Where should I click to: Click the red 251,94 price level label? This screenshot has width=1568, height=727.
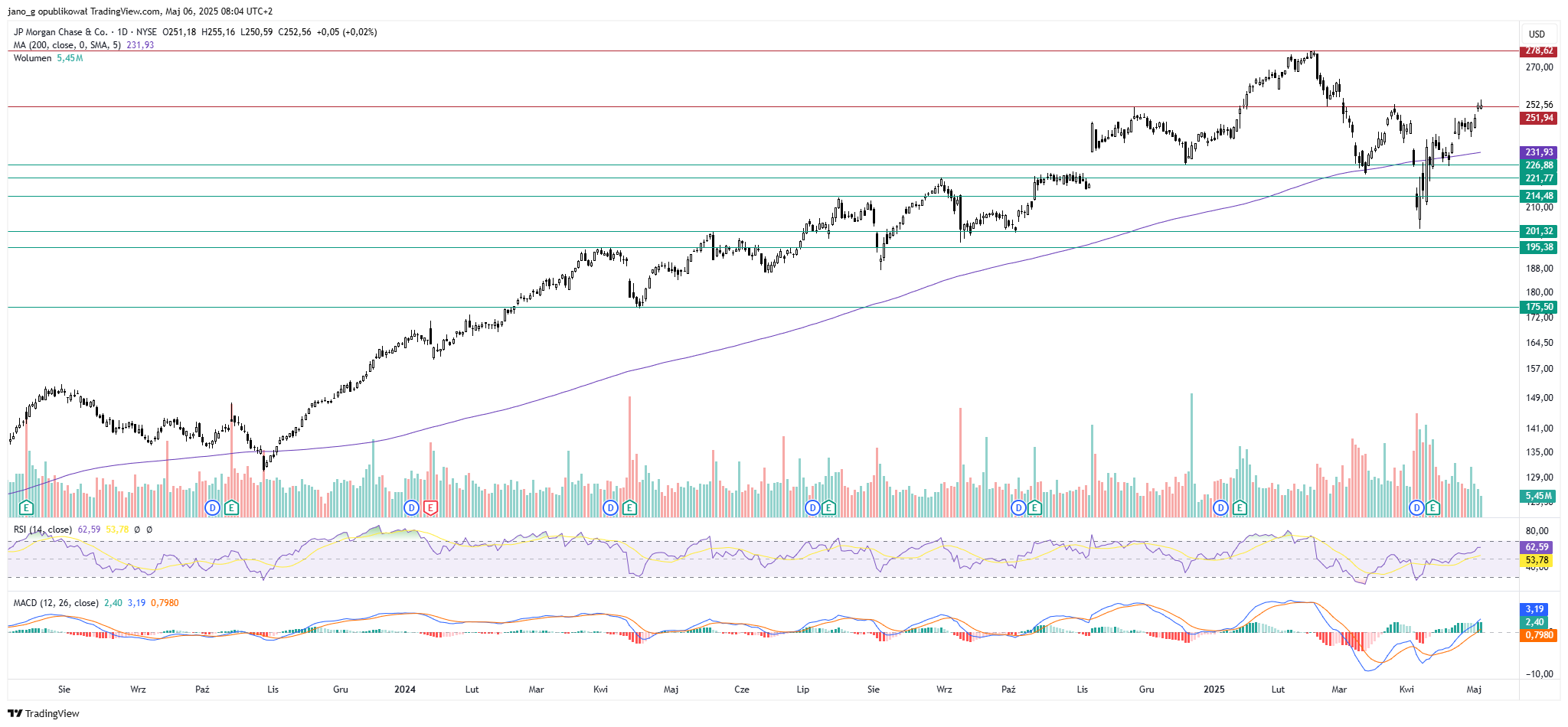[1539, 118]
